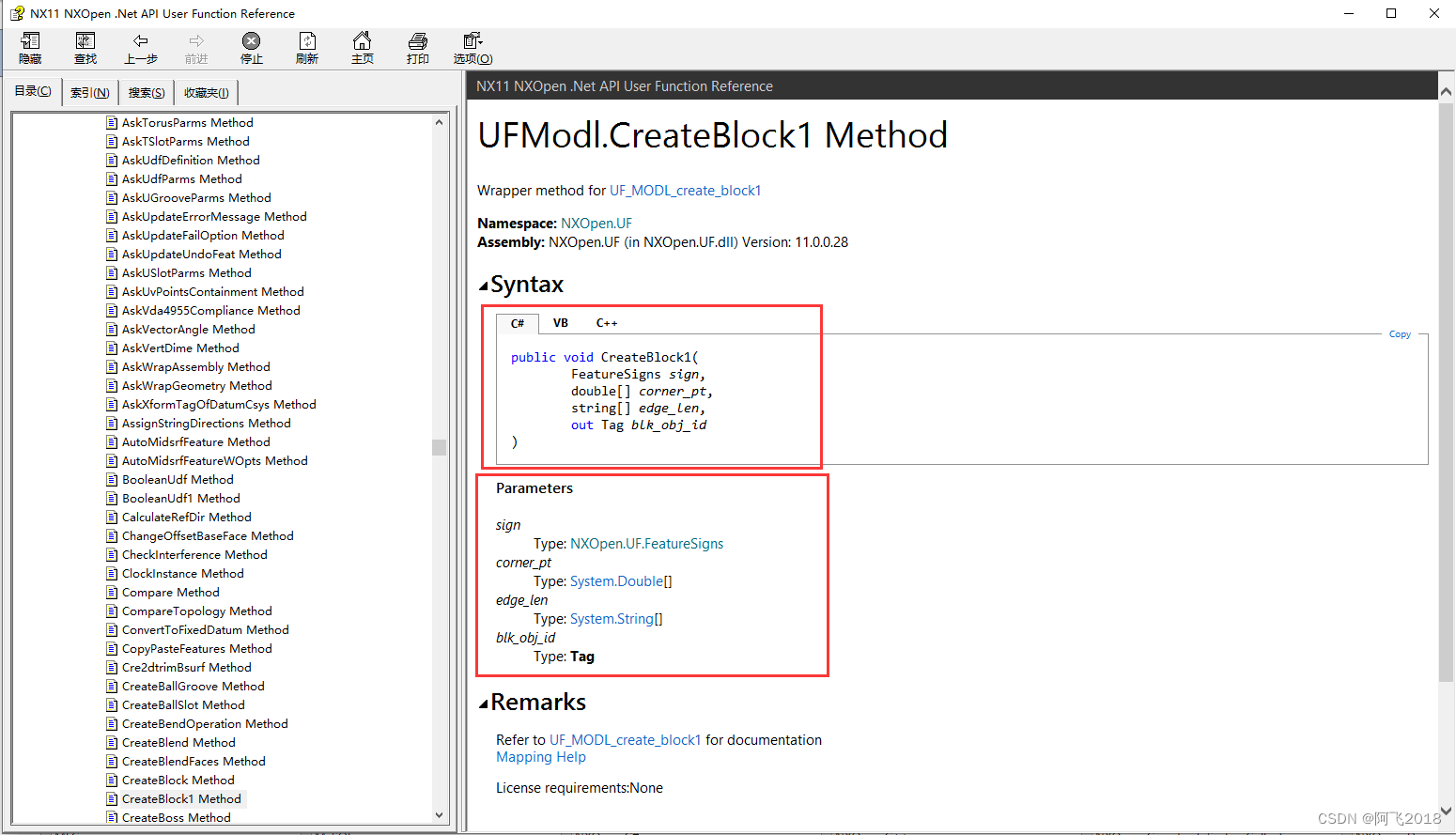Select AssignStringDirections Method in tree

point(207,424)
